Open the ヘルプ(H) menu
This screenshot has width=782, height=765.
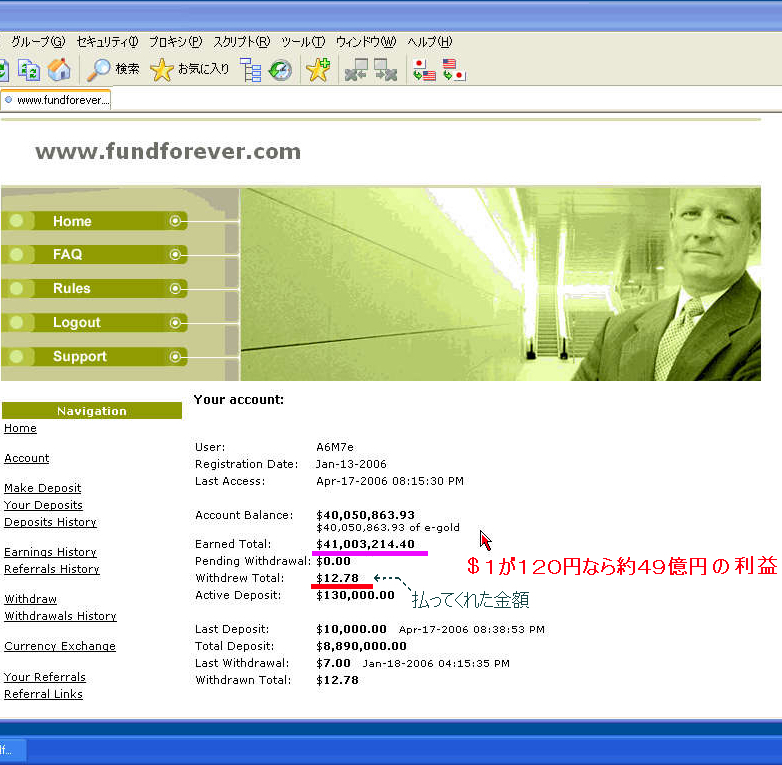429,42
